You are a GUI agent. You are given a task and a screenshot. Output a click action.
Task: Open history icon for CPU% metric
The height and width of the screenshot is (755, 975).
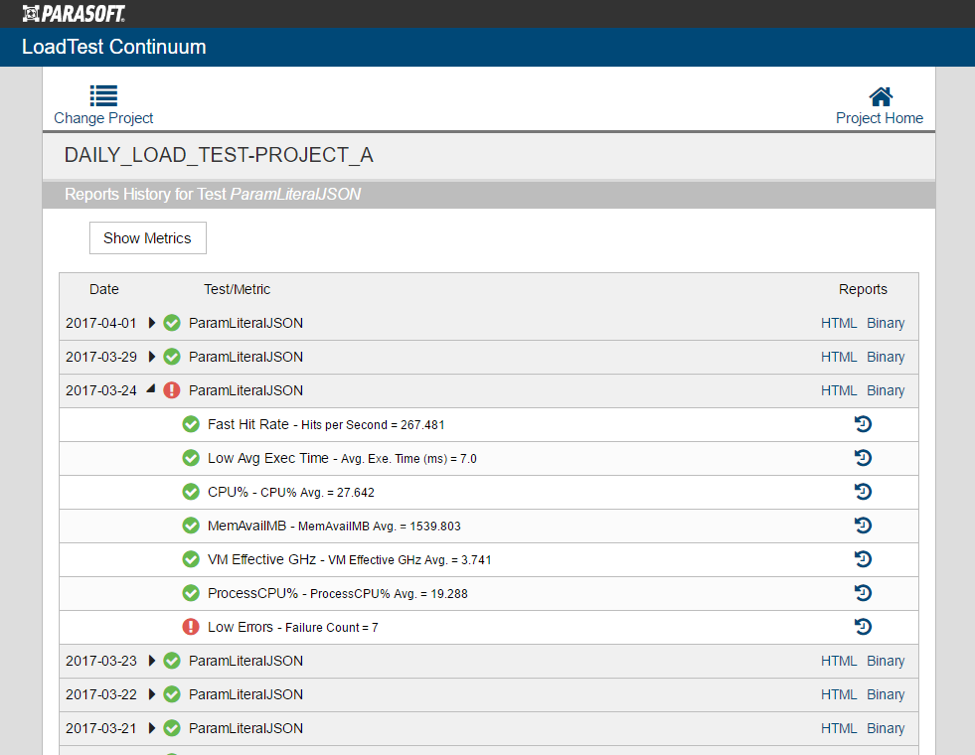863,492
